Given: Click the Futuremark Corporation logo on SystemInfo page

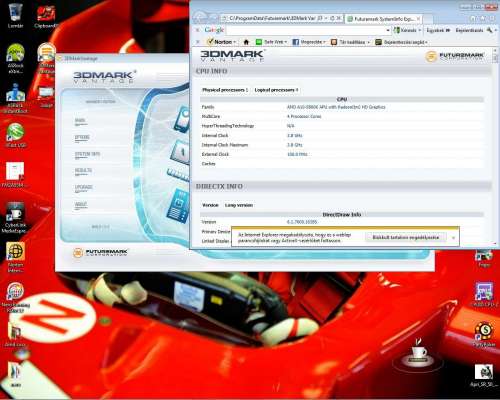Looking at the screenshot, I should pyautogui.click(x=455, y=56).
